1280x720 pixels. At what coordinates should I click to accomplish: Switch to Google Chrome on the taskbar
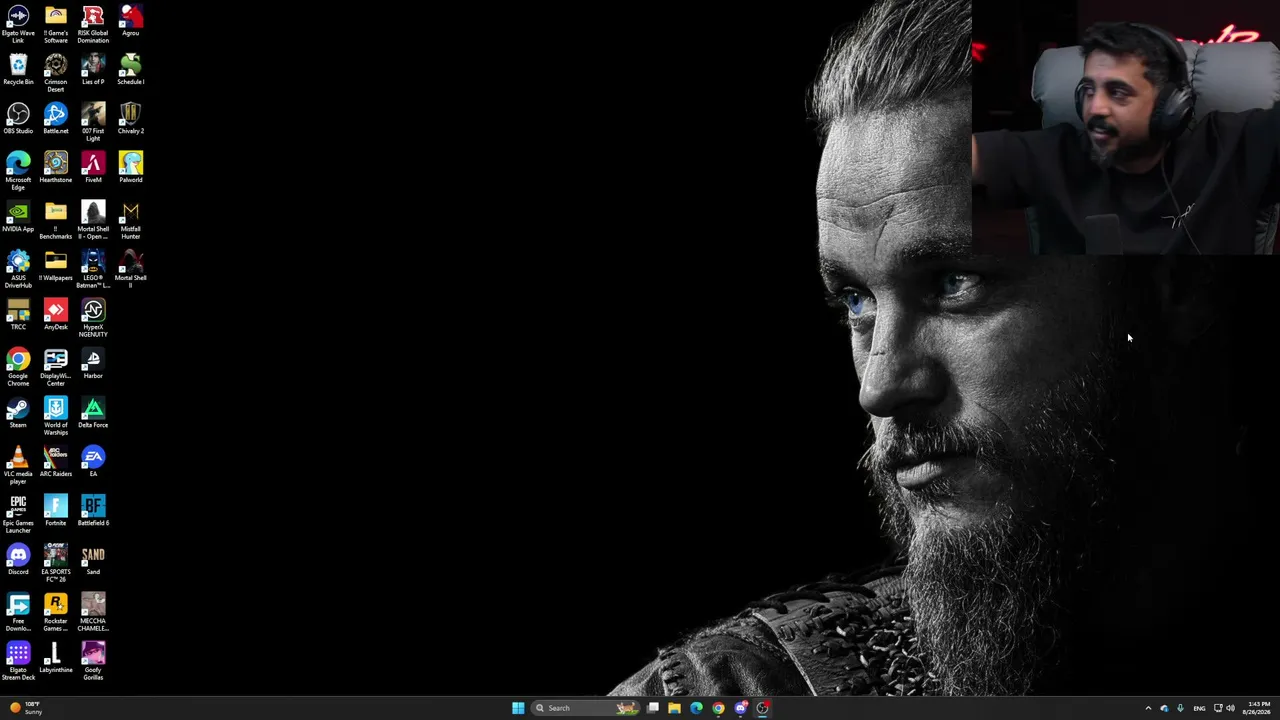718,708
